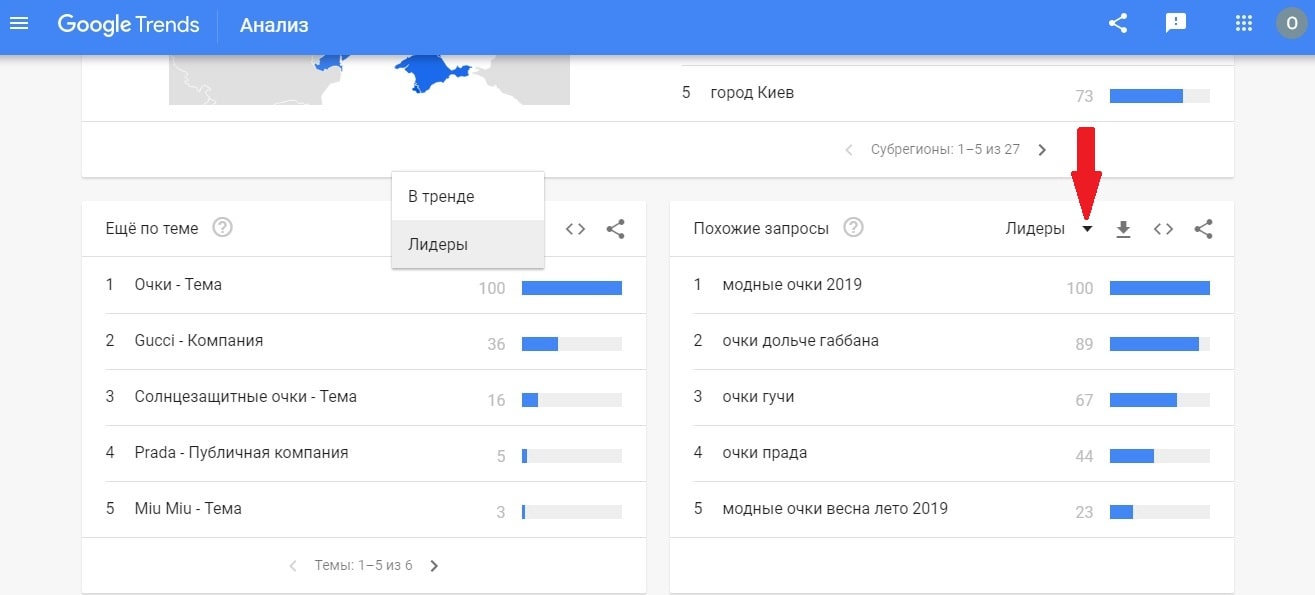1315x595 pixels.
Task: Go to next topics page
Action: tap(434, 566)
